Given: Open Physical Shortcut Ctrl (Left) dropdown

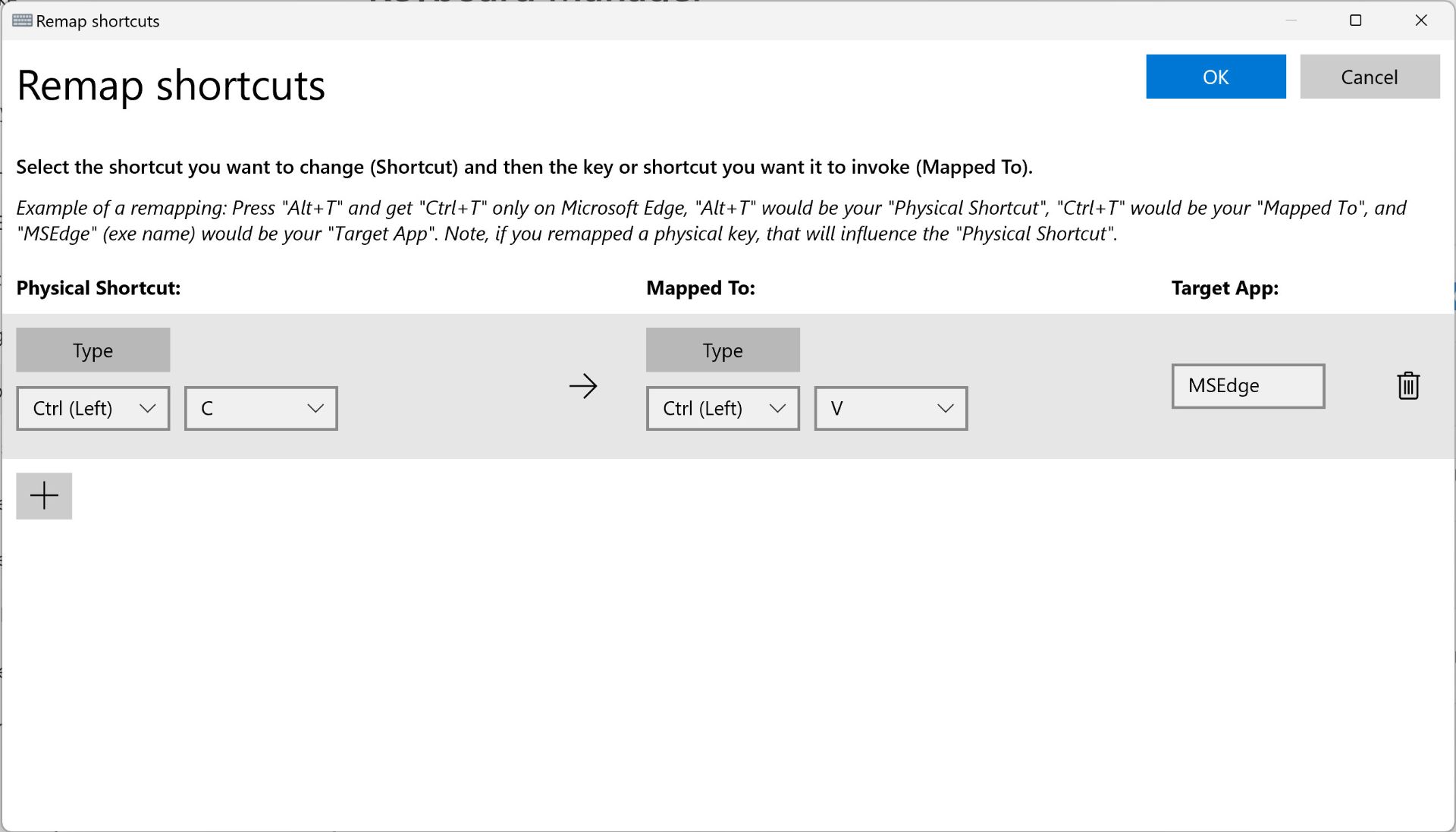Looking at the screenshot, I should tap(93, 409).
